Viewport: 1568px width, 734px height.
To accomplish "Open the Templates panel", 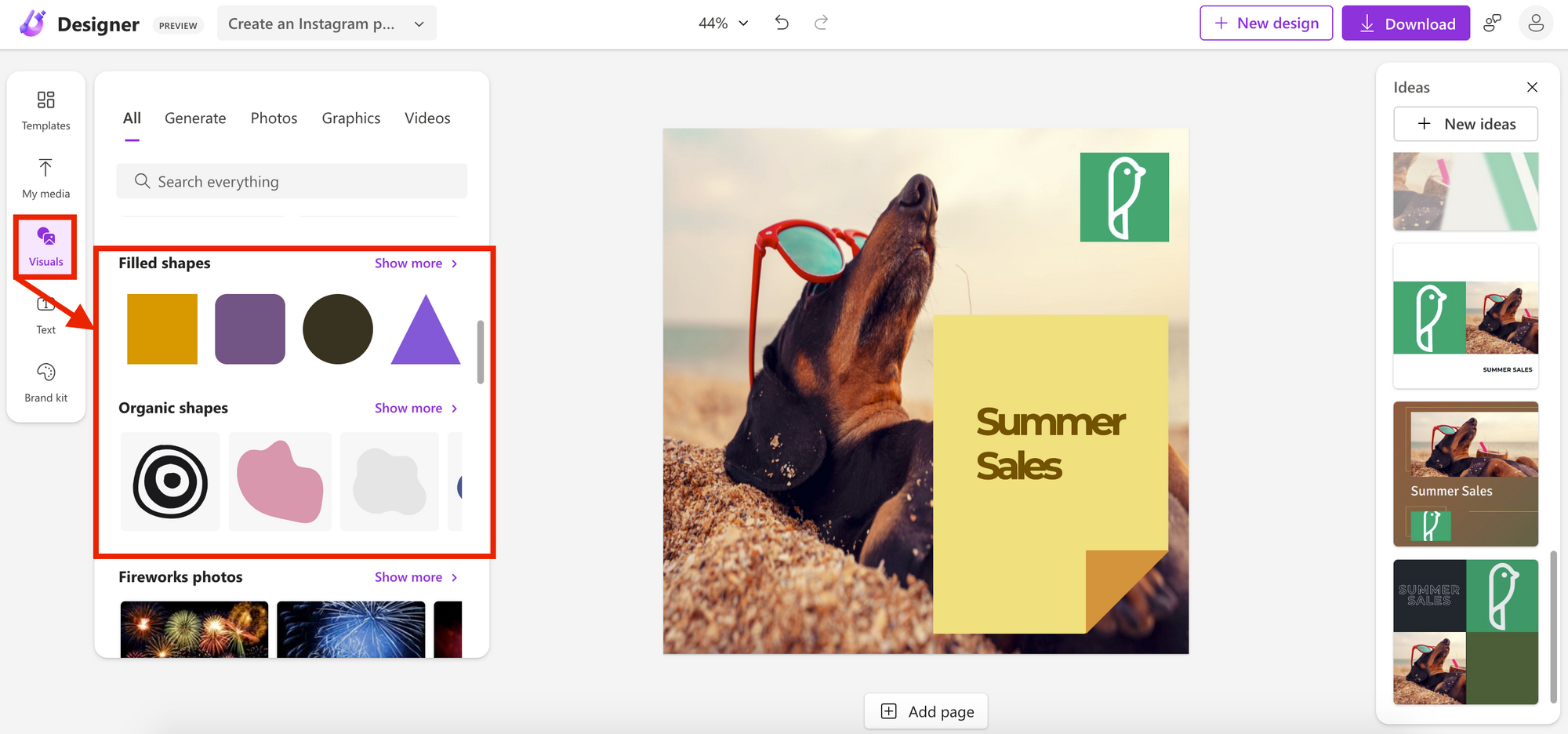I will pos(45,110).
